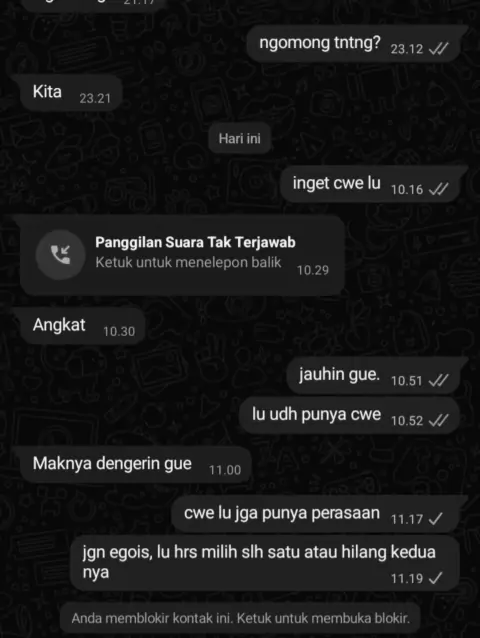Select the 'Maknya dengerin gue' message

136,465
